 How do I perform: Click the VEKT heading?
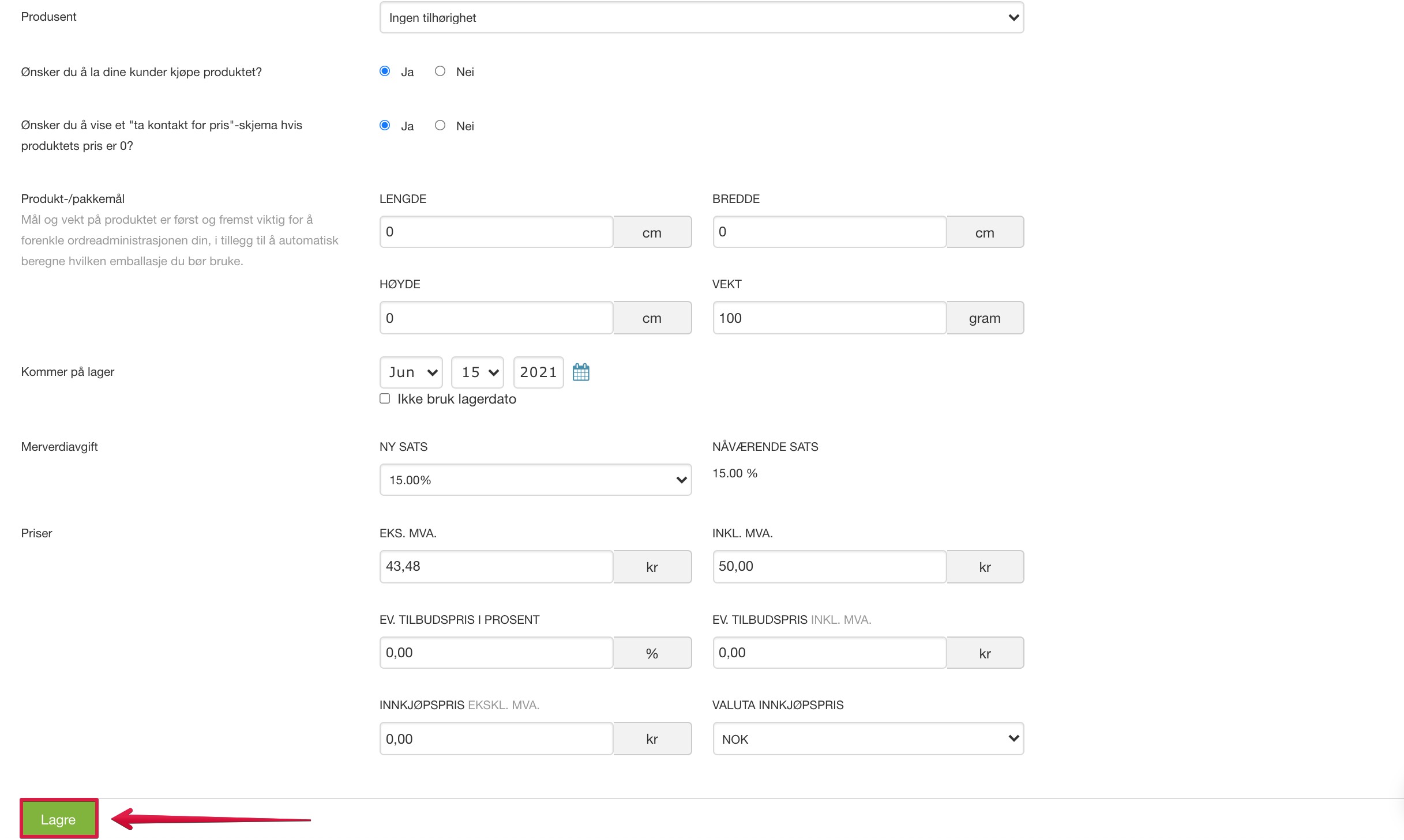[727, 284]
